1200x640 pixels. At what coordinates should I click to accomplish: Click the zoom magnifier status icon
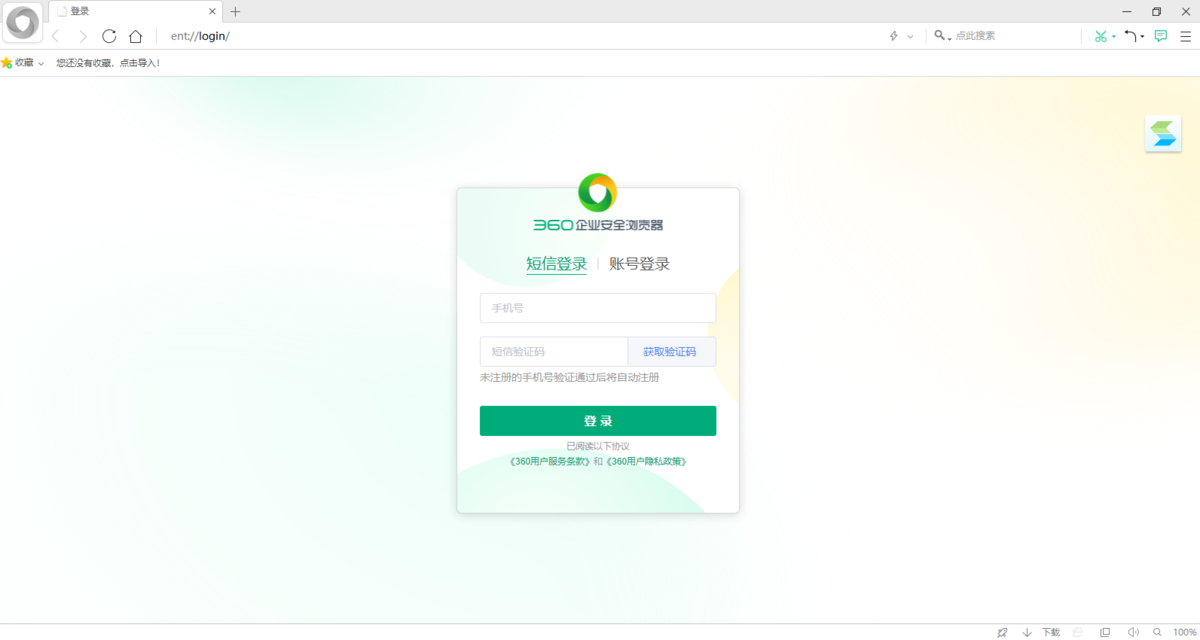1158,632
